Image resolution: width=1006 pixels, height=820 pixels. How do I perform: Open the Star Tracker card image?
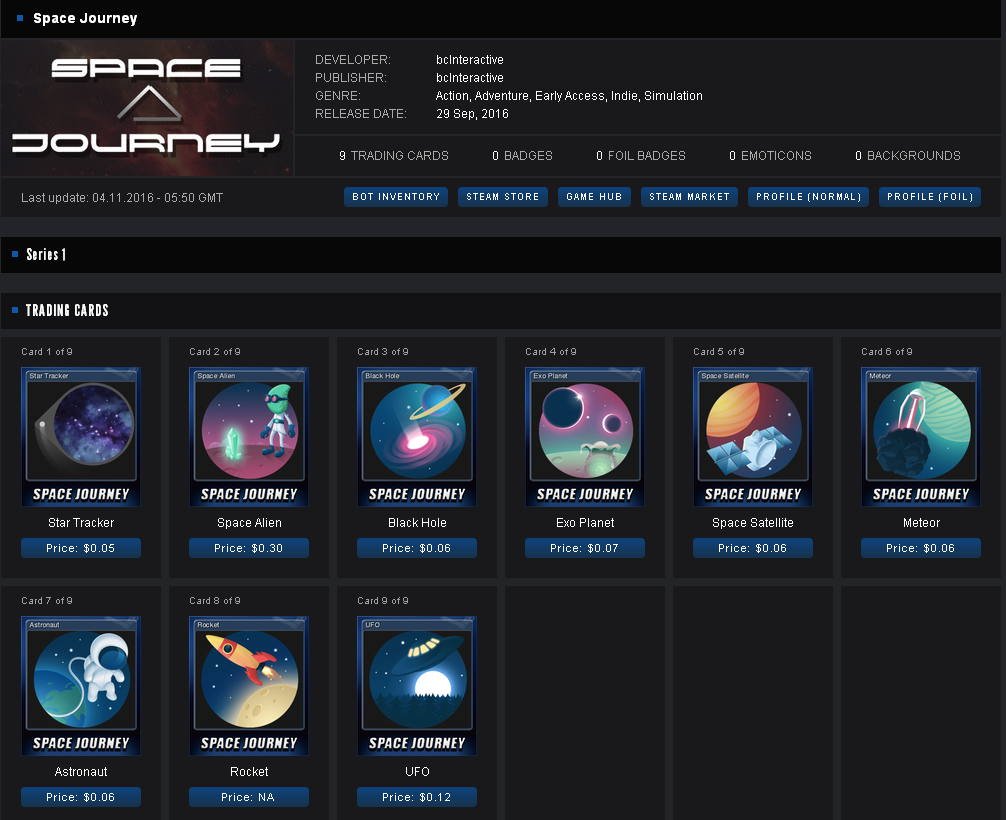[x=81, y=437]
